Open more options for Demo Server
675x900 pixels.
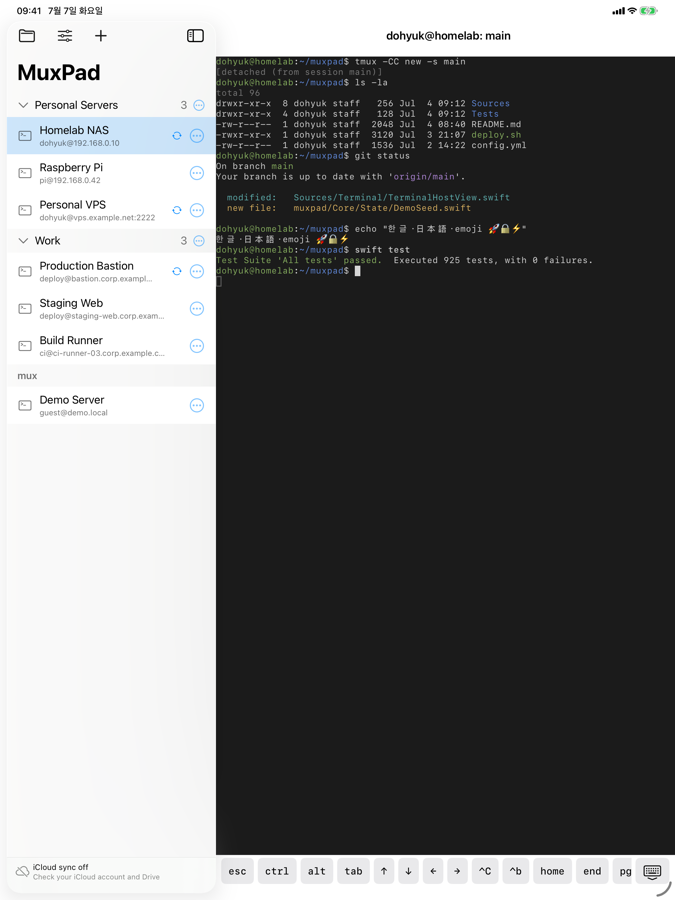coord(197,405)
